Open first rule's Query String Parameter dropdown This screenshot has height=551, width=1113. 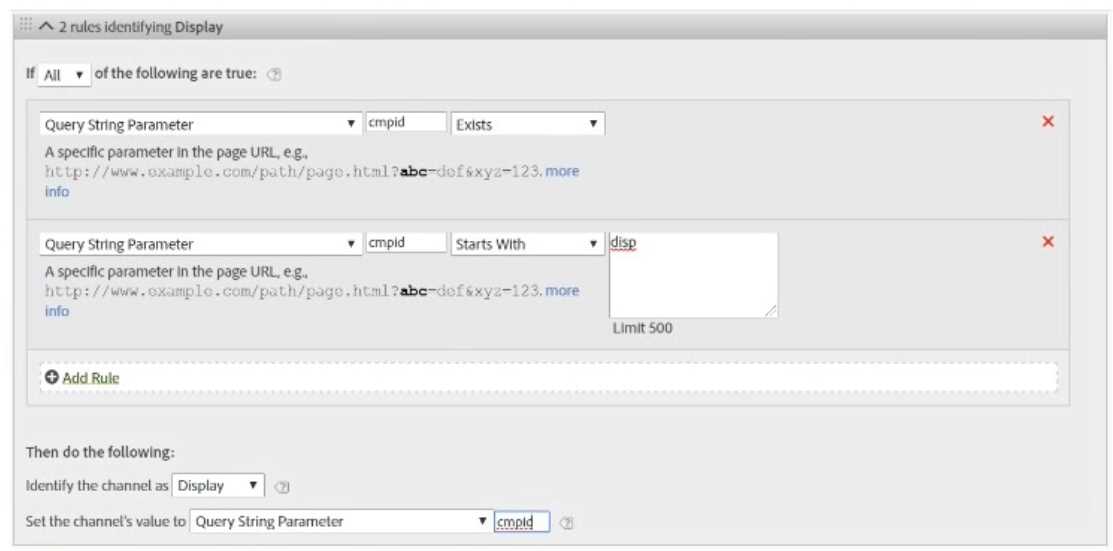click(x=200, y=124)
